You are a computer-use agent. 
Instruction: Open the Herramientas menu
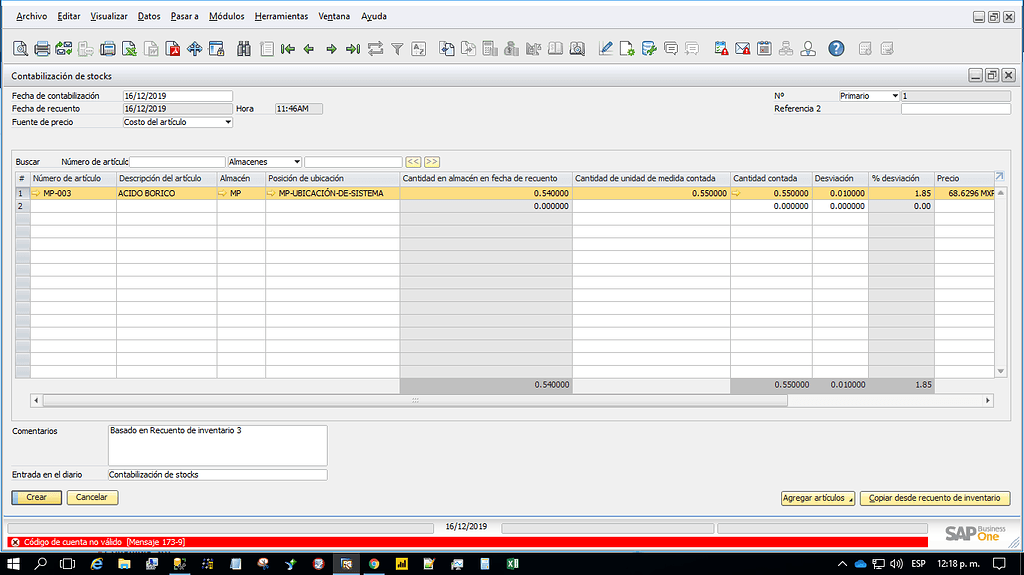coord(281,16)
